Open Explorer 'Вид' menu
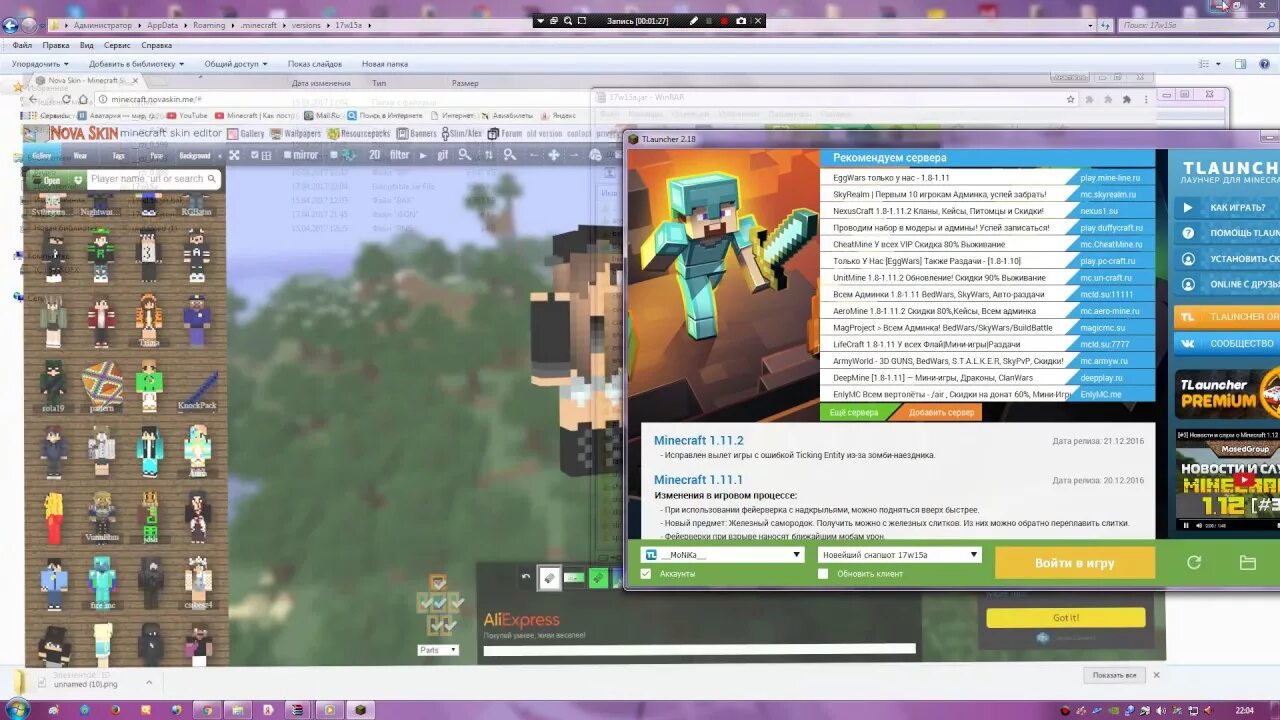 pos(87,45)
